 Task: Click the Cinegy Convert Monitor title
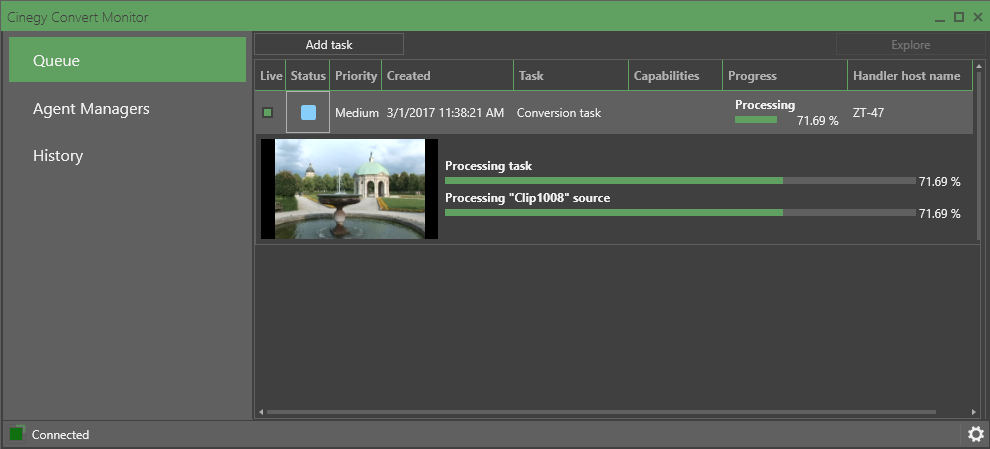pyautogui.click(x=78, y=17)
